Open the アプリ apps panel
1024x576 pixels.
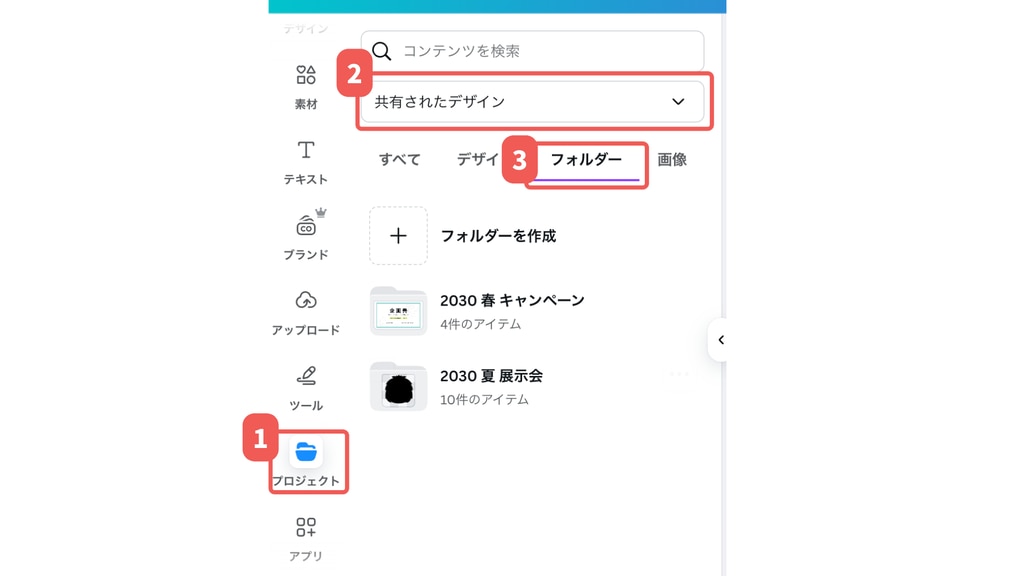[306, 528]
